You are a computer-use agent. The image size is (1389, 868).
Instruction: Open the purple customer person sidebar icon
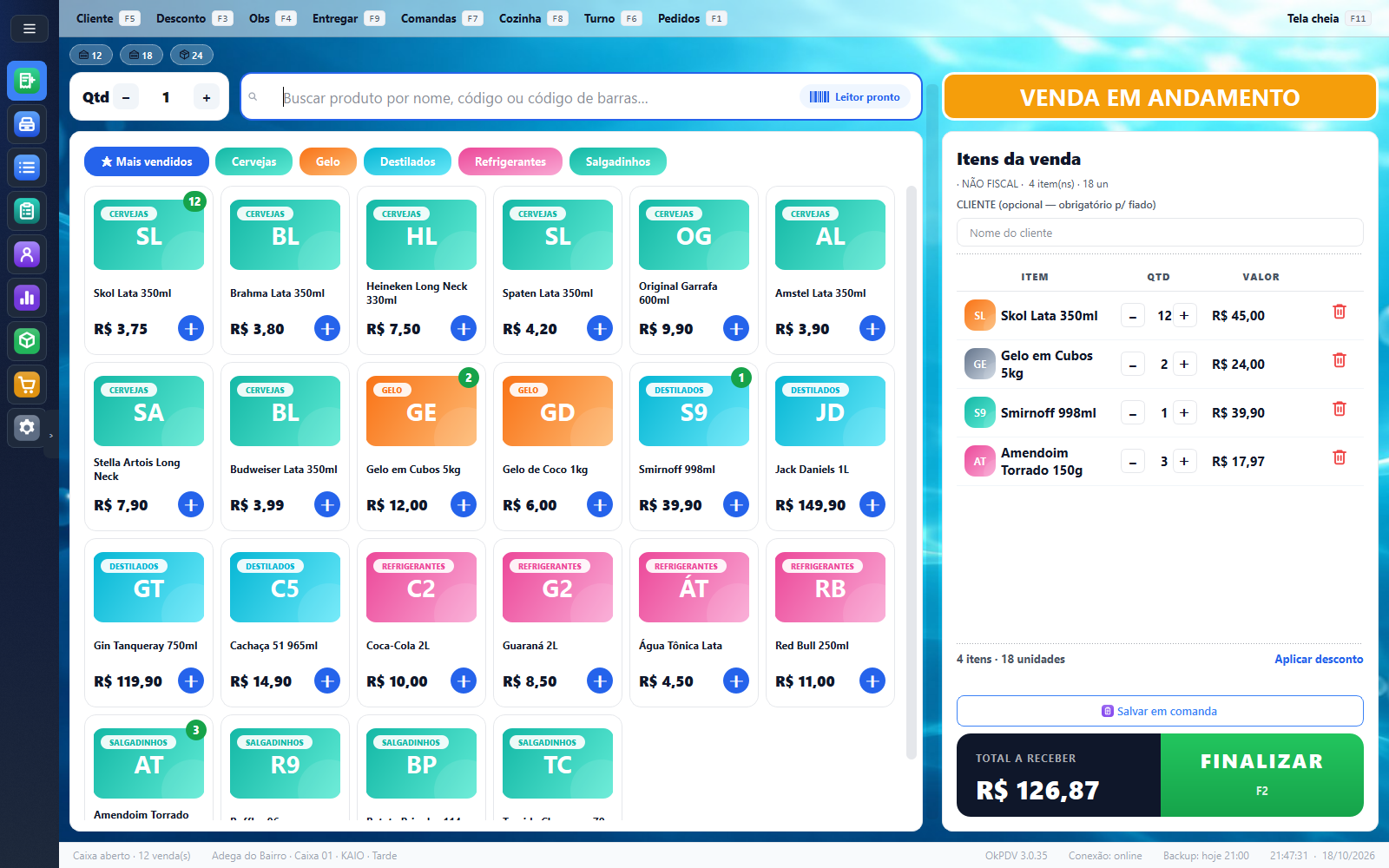27,254
